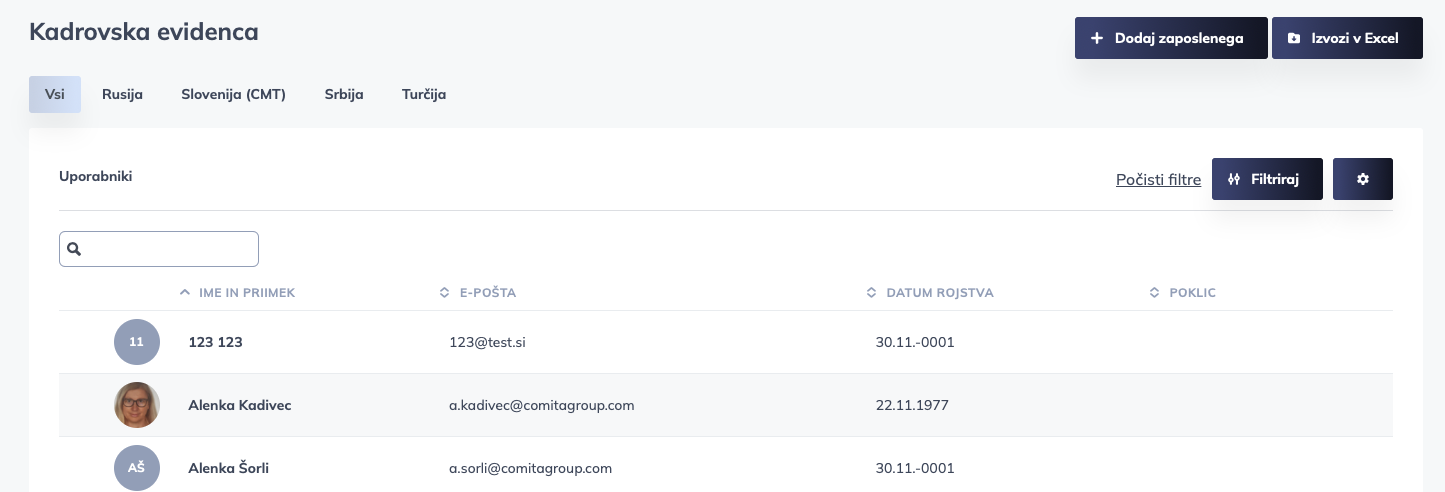Click the '11' avatar circle
Screen dimensions: 1445x492
coord(137,342)
